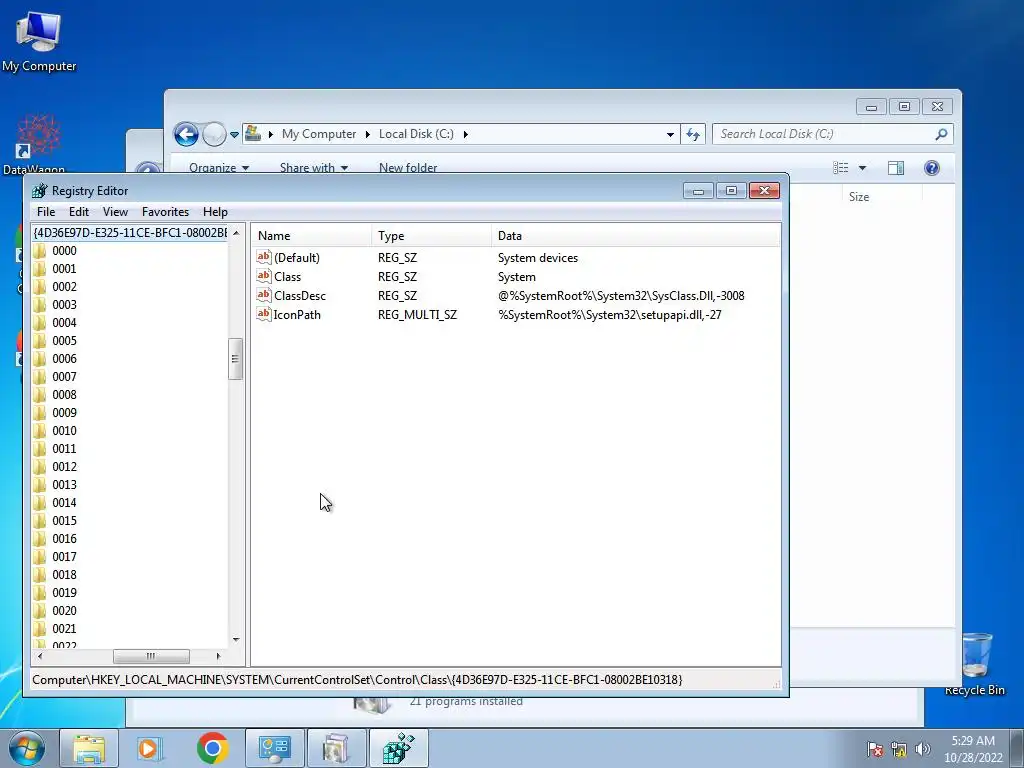Sort values by the Type column header
This screenshot has width=1024, height=768.
point(432,236)
